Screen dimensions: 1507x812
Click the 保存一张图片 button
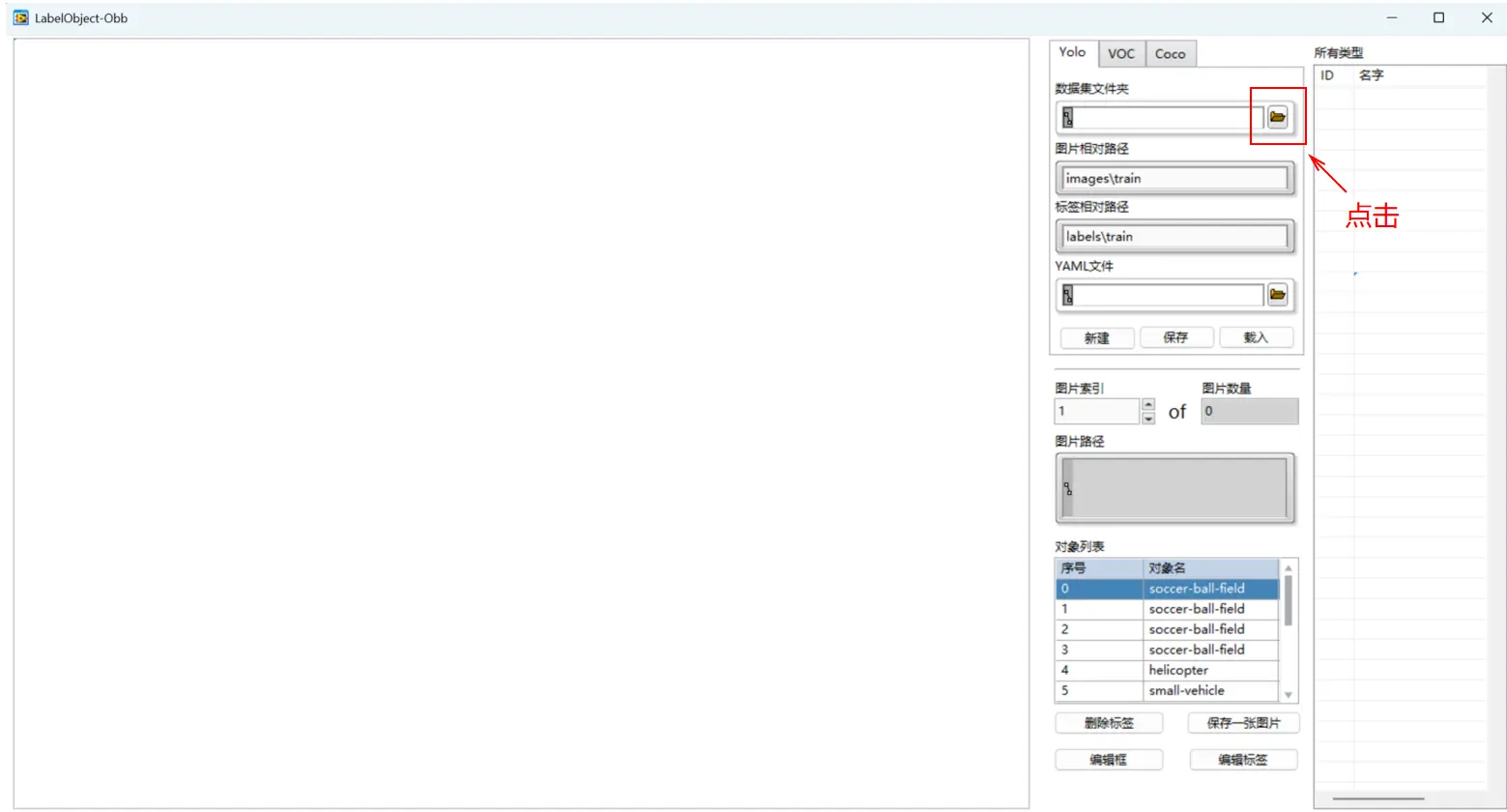(1243, 723)
